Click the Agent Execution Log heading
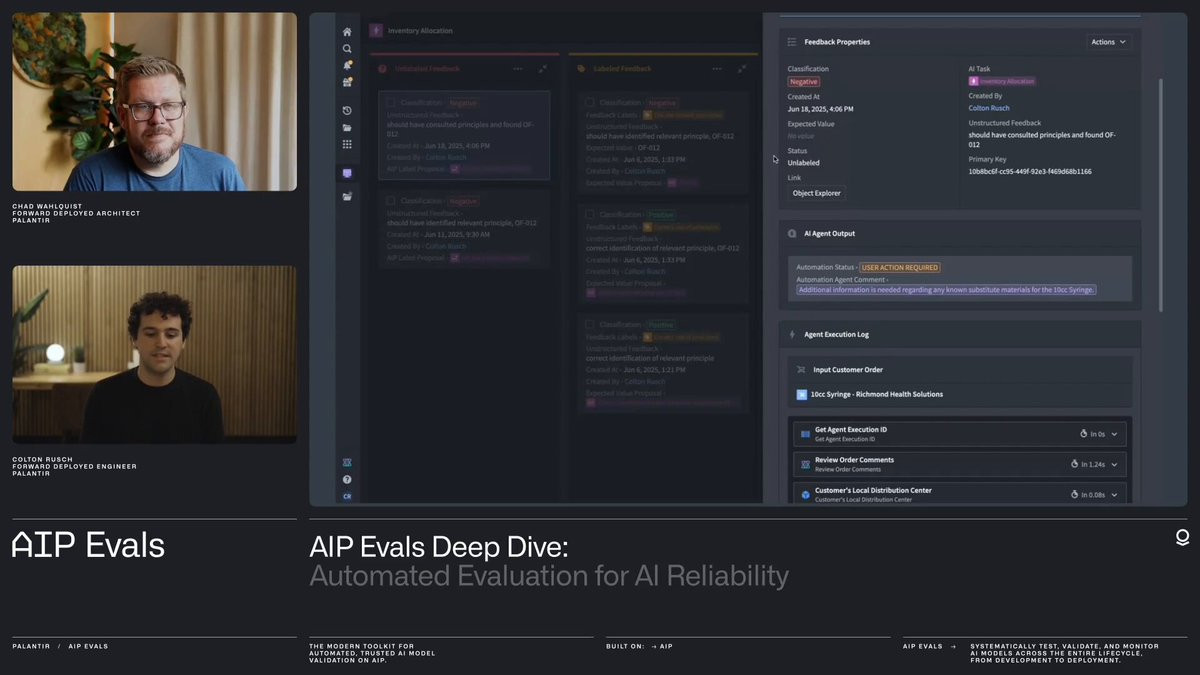The width and height of the screenshot is (1200, 675). (836, 334)
